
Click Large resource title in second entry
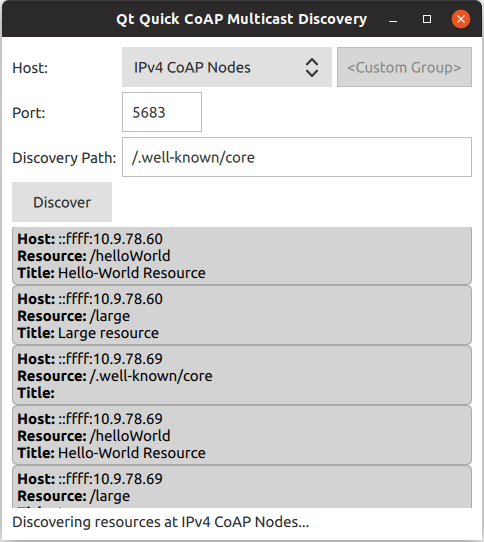108,333
